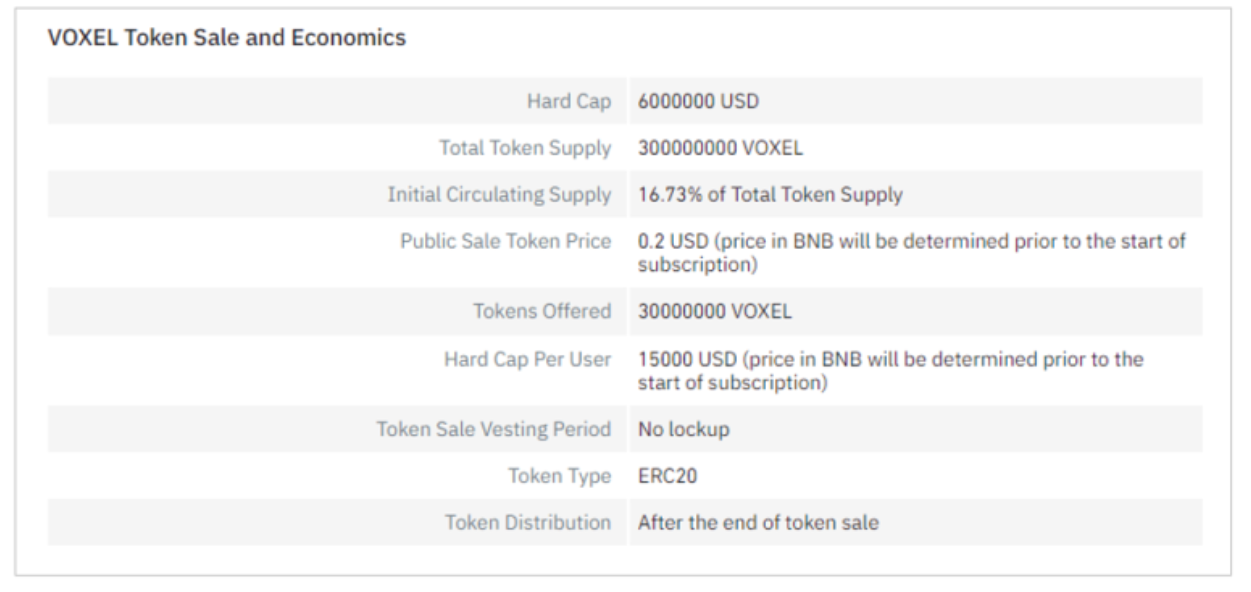Image resolution: width=1251 pixels, height=592 pixels.
Task: Click the After the end of token sale text
Action: click(x=759, y=522)
